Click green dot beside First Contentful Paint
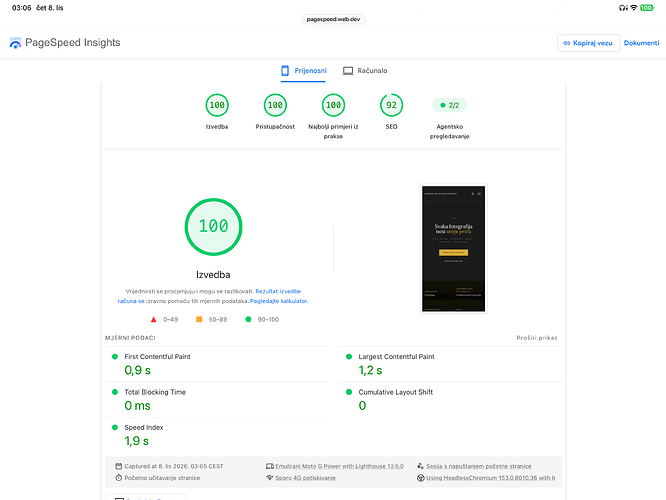The width and height of the screenshot is (666, 500). point(115,356)
